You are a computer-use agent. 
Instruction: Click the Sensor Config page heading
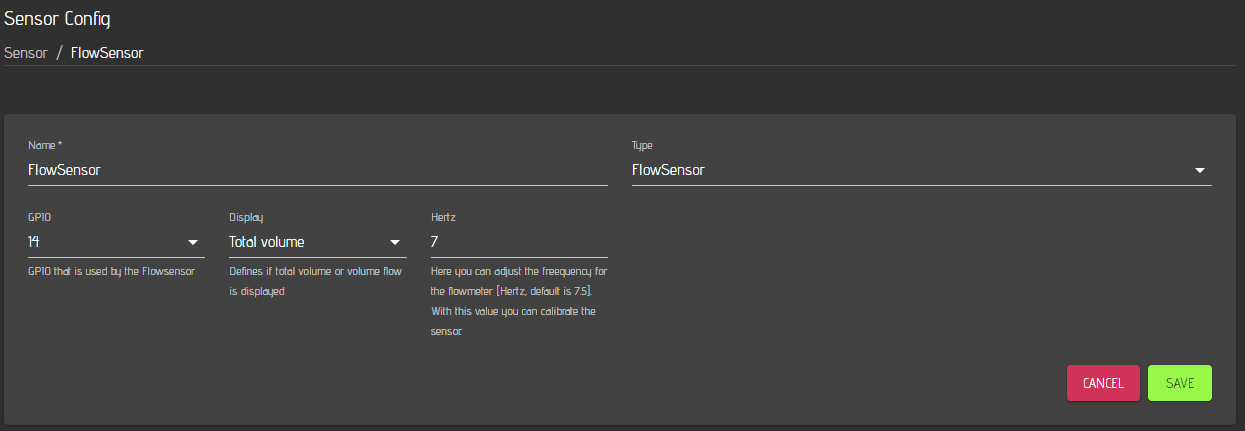(58, 19)
